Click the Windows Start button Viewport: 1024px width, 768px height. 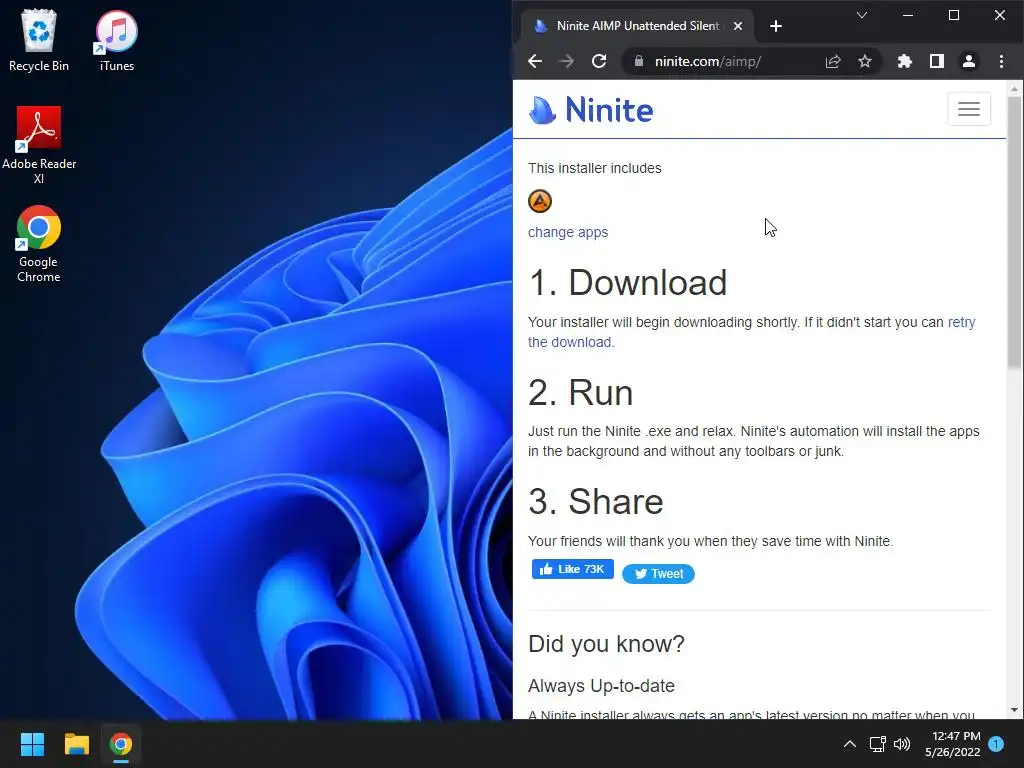coord(32,744)
